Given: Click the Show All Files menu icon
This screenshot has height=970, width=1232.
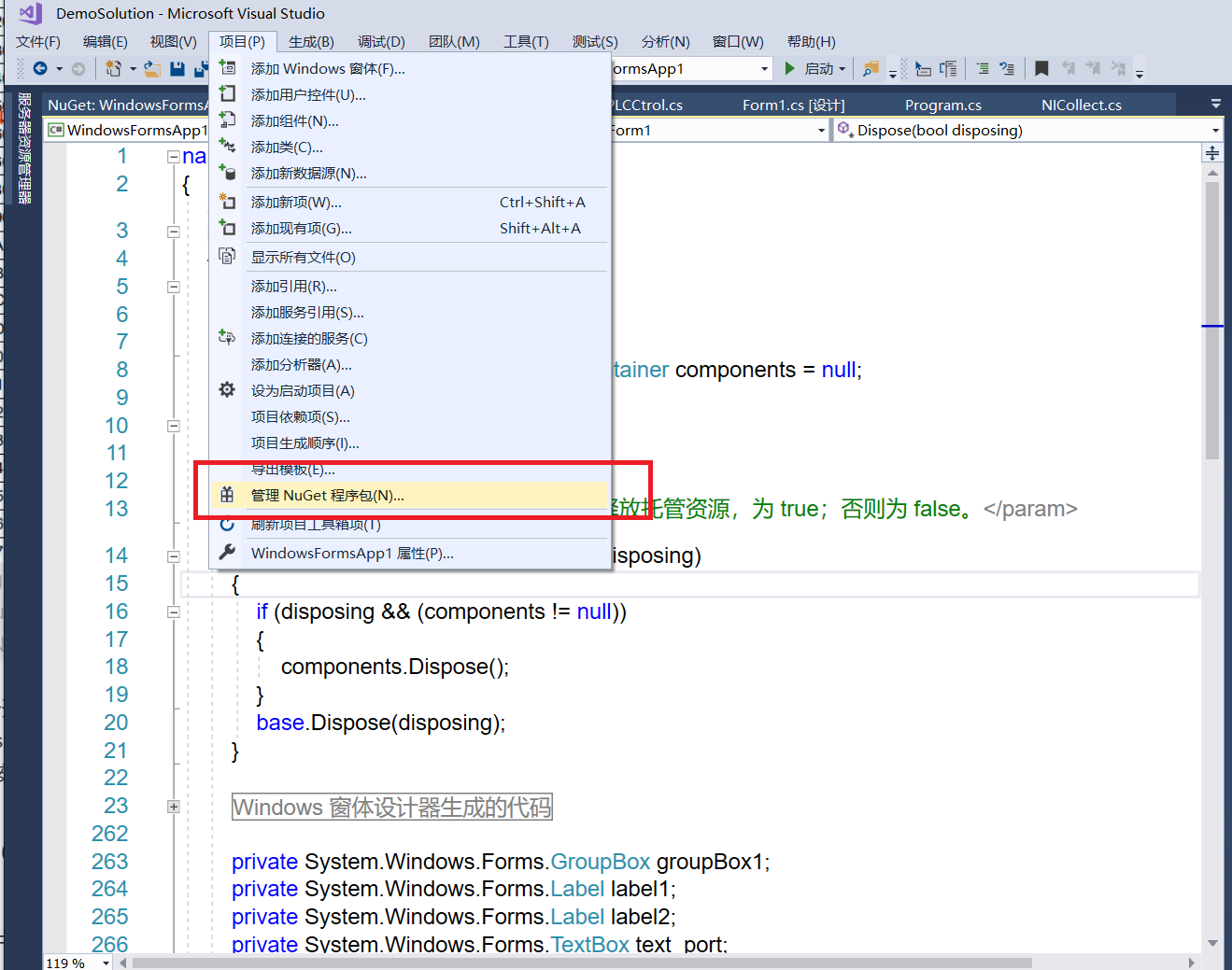Looking at the screenshot, I should point(227,256).
